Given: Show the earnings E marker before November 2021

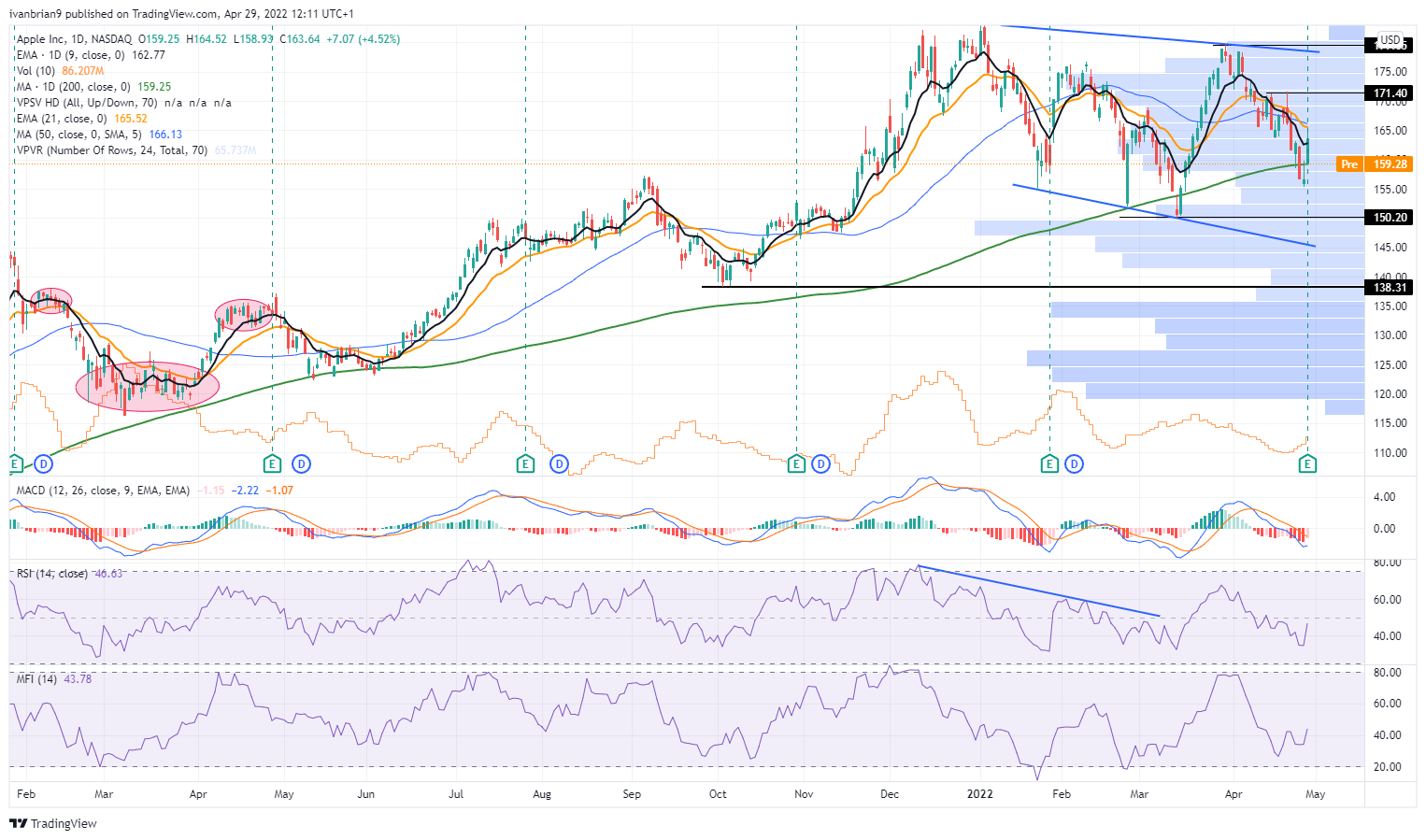Looking at the screenshot, I should pos(796,463).
